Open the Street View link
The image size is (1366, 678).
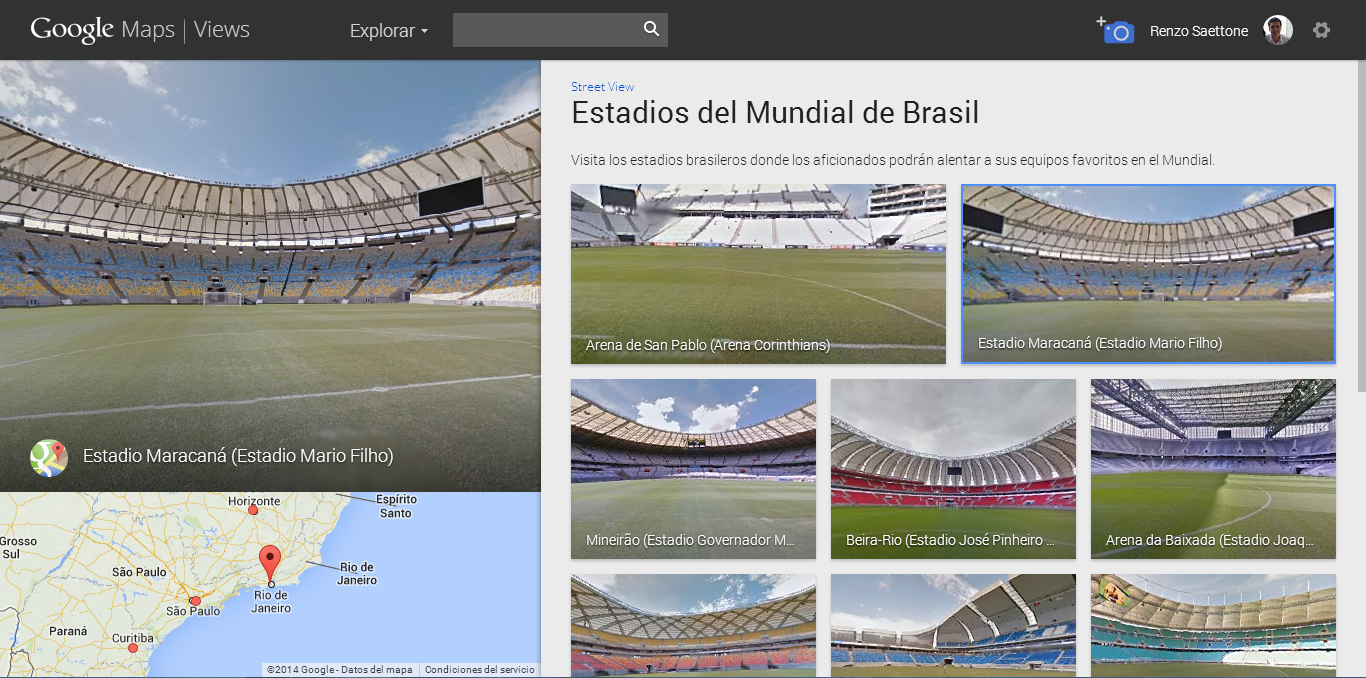pyautogui.click(x=602, y=87)
